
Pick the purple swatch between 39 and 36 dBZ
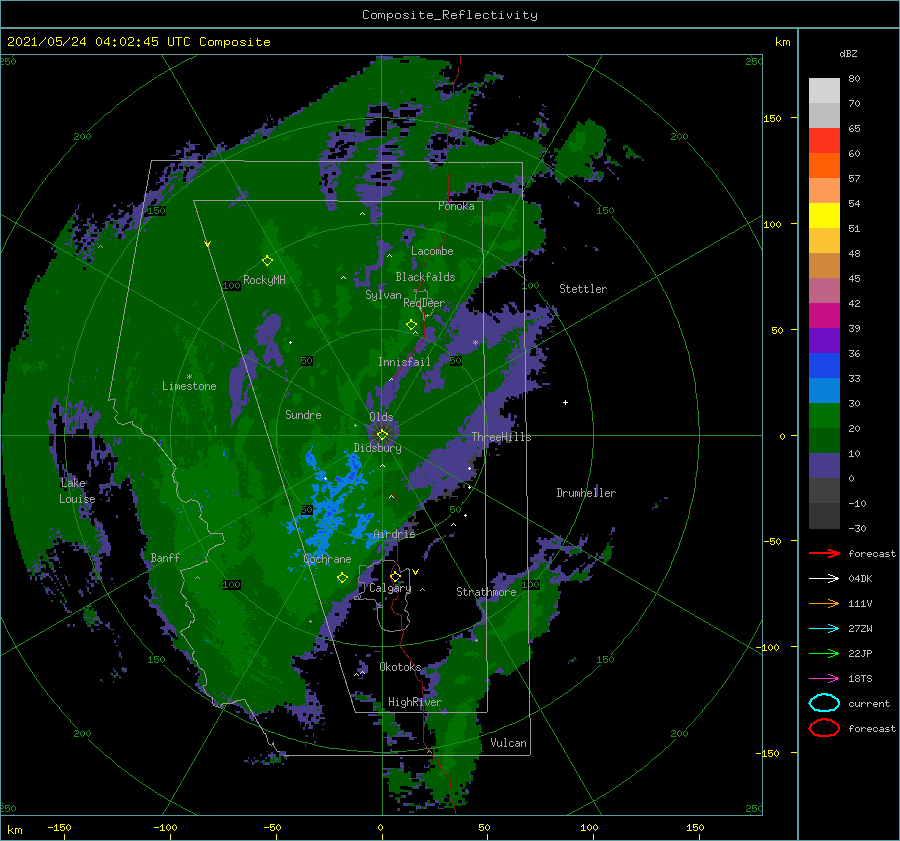[824, 340]
